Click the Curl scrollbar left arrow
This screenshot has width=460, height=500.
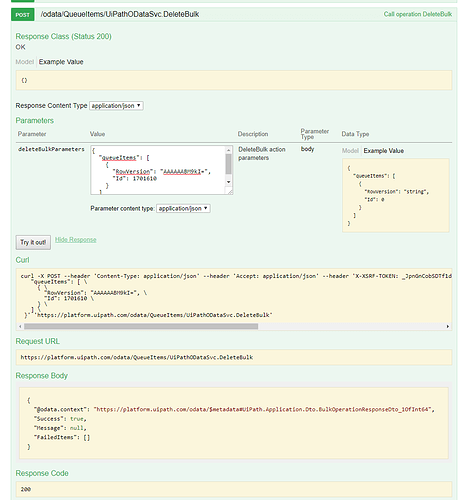click(20, 326)
